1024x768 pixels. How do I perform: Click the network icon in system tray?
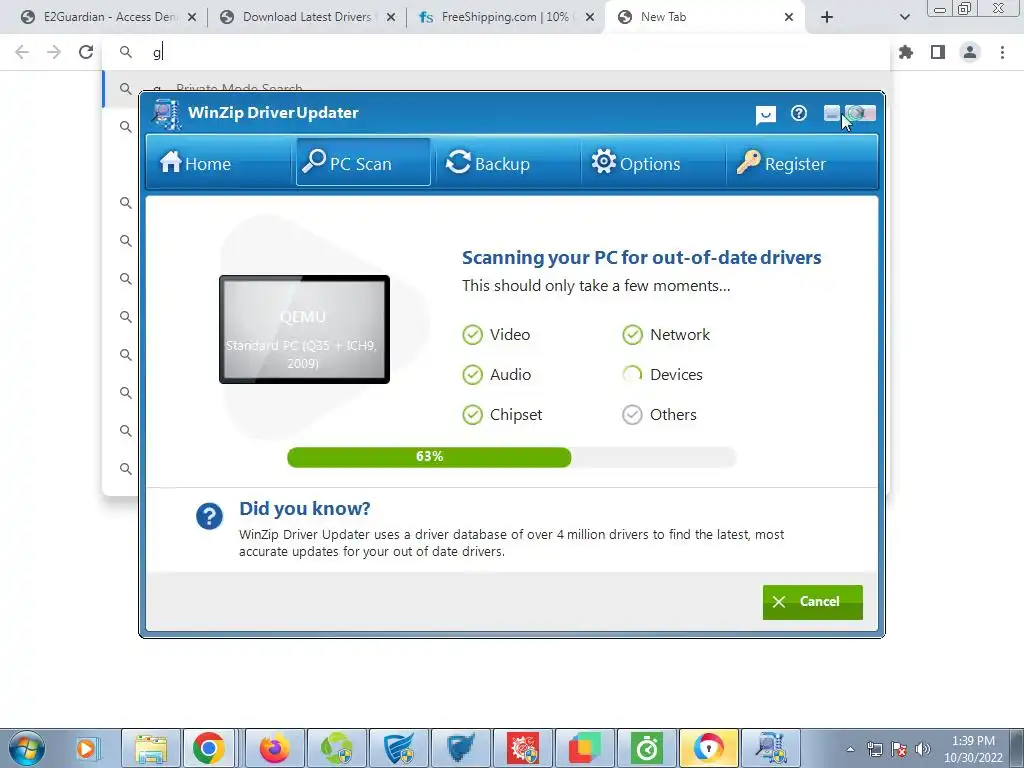click(874, 749)
